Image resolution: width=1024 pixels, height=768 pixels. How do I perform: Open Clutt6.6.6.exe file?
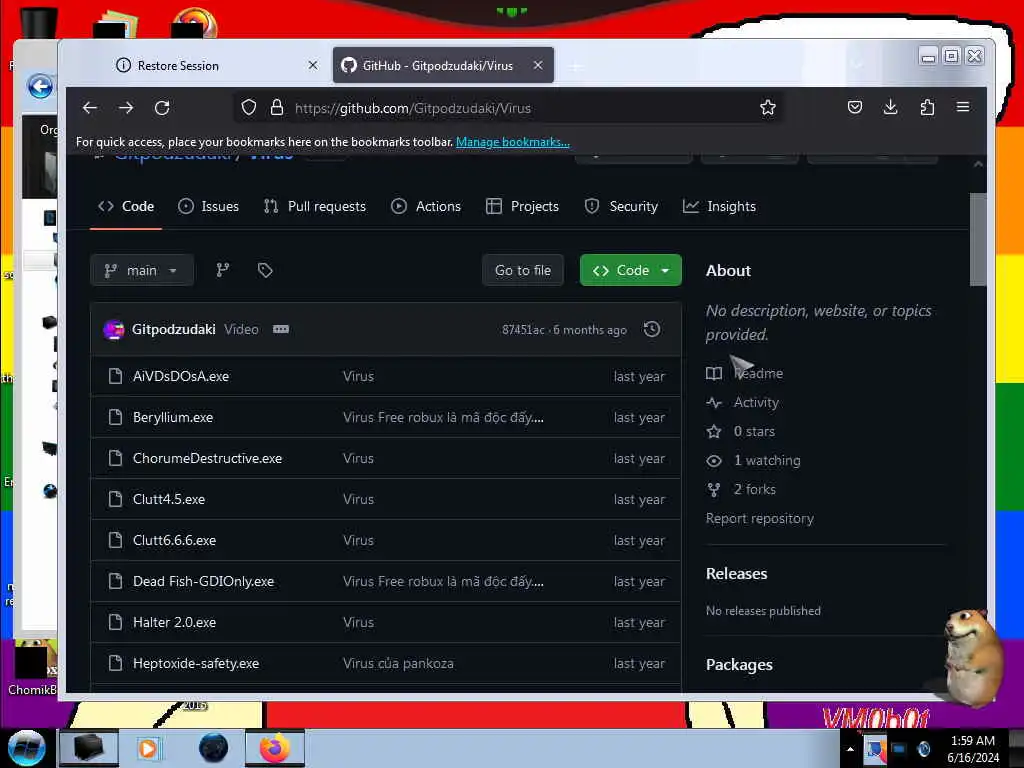pos(174,541)
